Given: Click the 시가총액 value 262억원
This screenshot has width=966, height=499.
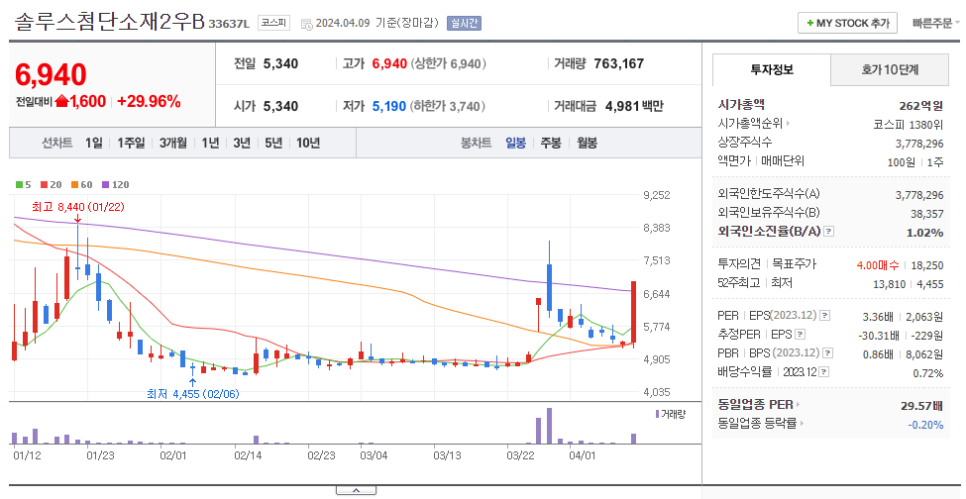Looking at the screenshot, I should [x=920, y=105].
